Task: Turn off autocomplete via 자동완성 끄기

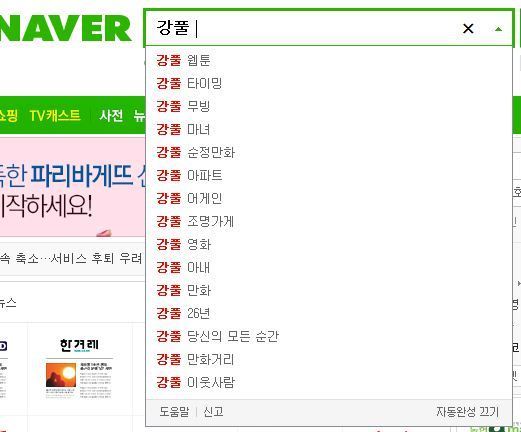Action: tap(468, 412)
